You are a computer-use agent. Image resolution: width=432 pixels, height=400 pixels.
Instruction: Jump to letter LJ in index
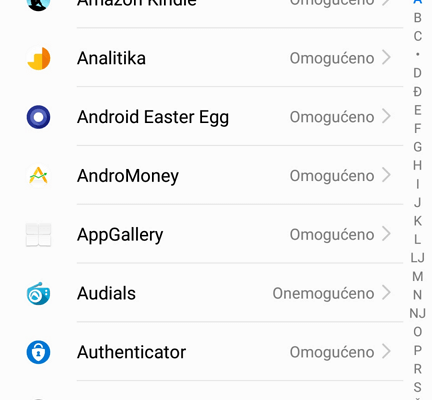pos(418,258)
